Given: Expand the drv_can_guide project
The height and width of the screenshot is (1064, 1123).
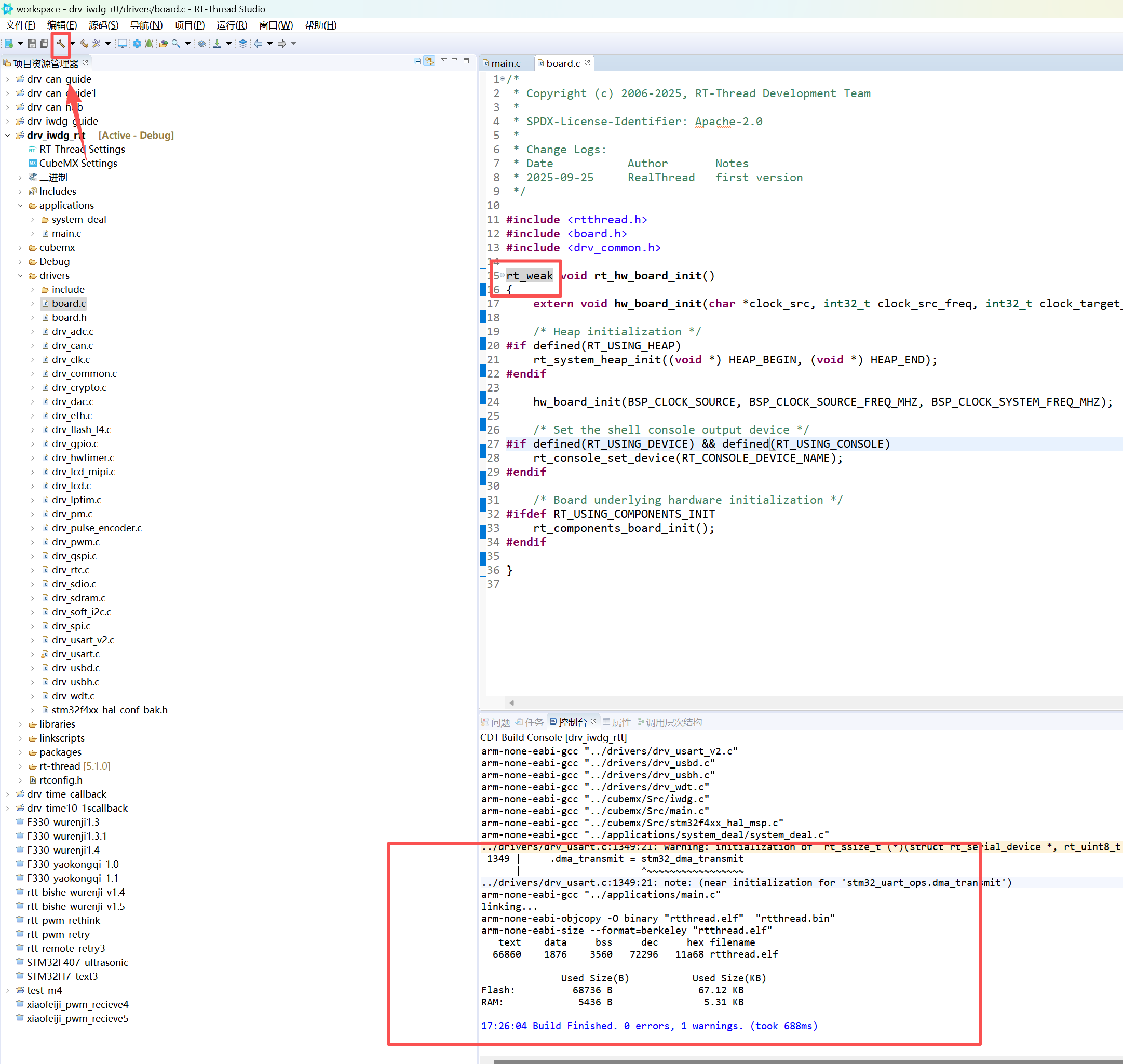Looking at the screenshot, I should coord(7,79).
